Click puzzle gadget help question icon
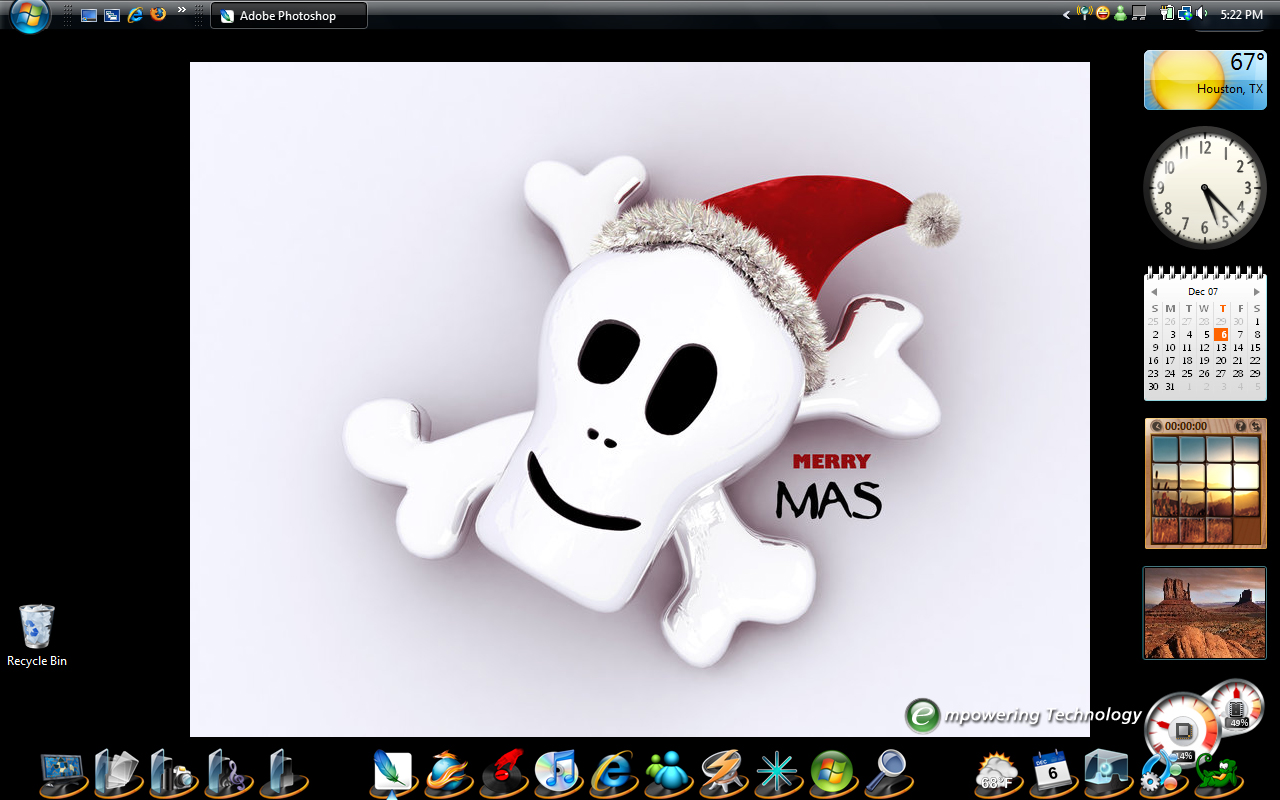The width and height of the screenshot is (1280, 800). (1240, 426)
